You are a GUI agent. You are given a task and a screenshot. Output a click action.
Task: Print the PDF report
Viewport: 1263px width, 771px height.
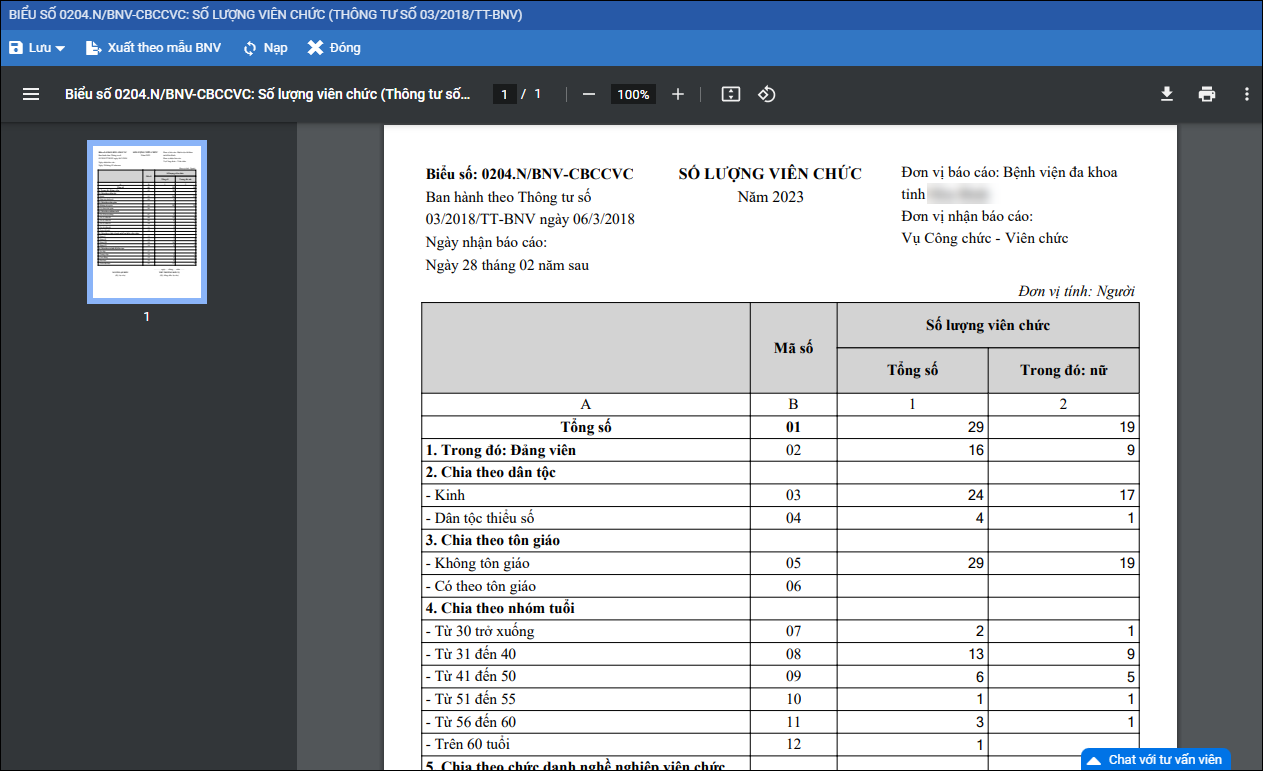pyautogui.click(x=1207, y=94)
